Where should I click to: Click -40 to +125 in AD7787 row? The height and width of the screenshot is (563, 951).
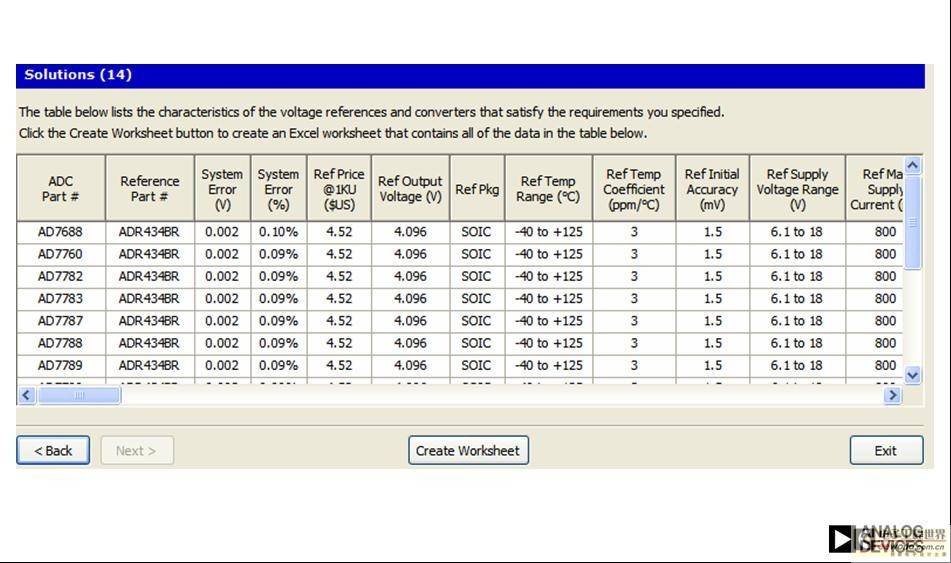(548, 321)
